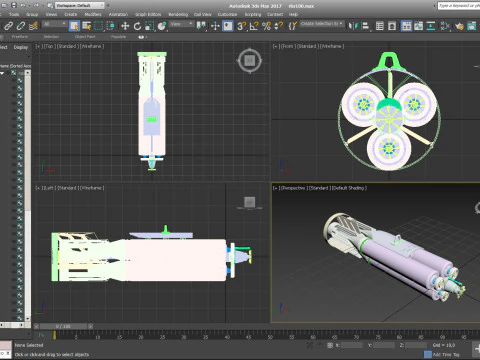Image resolution: width=480 pixels, height=360 pixels.
Task: Open the Tools menu
Action: 14,15
